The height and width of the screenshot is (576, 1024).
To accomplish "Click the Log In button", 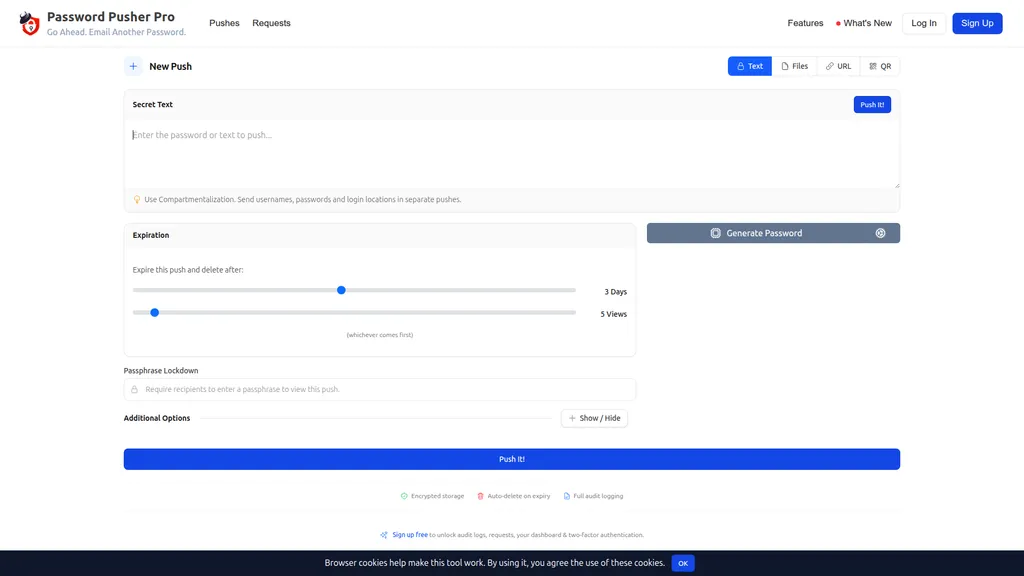I will [x=923, y=23].
